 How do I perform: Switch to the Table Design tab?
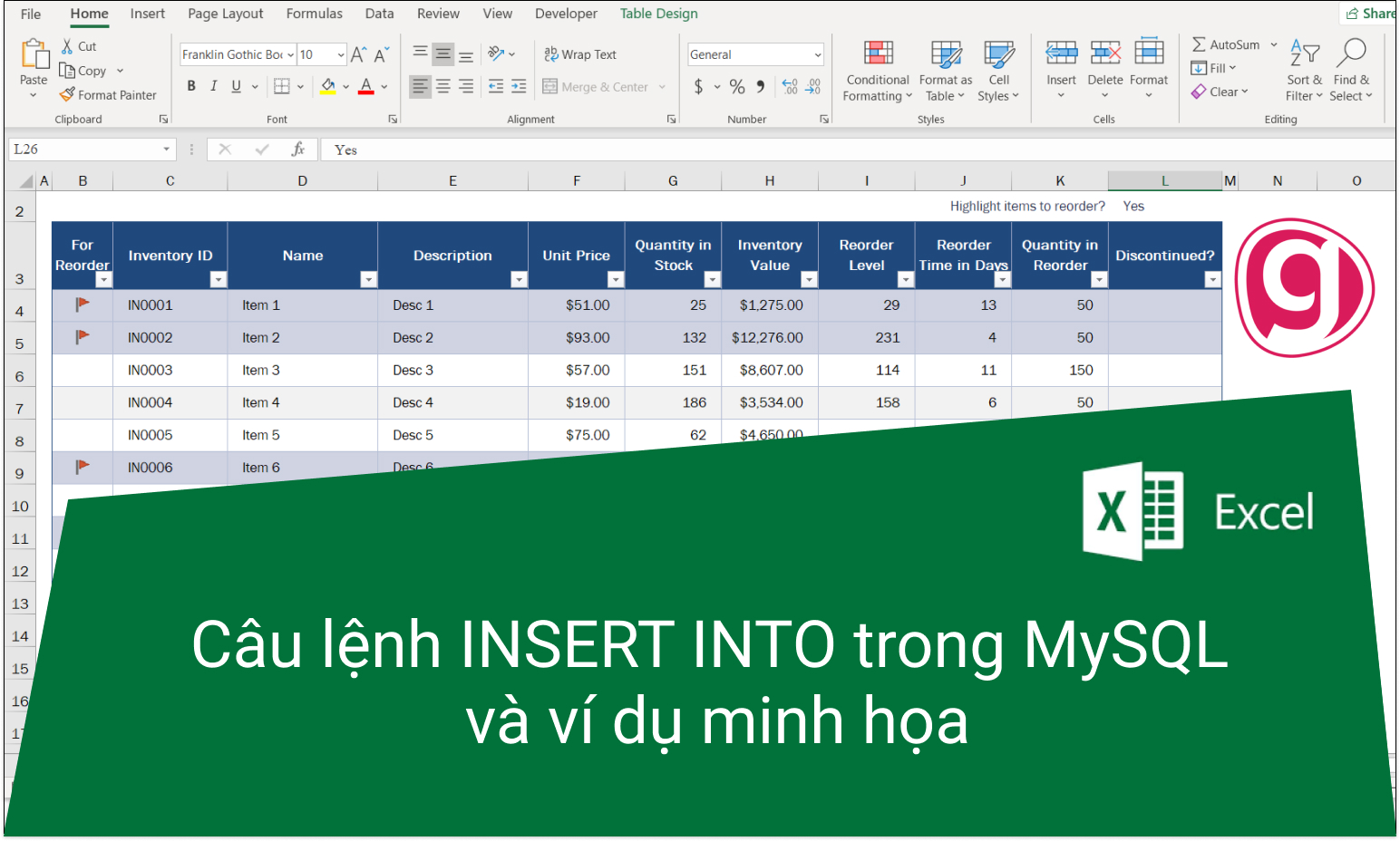pyautogui.click(x=658, y=14)
